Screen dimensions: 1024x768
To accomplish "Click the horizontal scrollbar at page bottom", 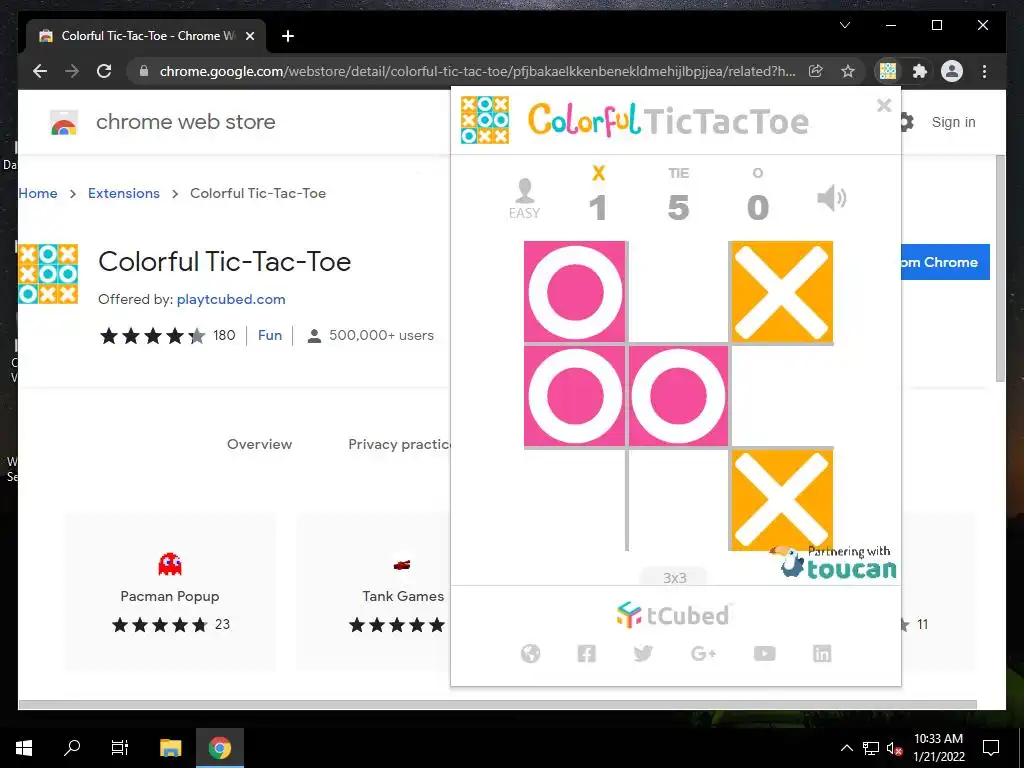I will coord(498,705).
